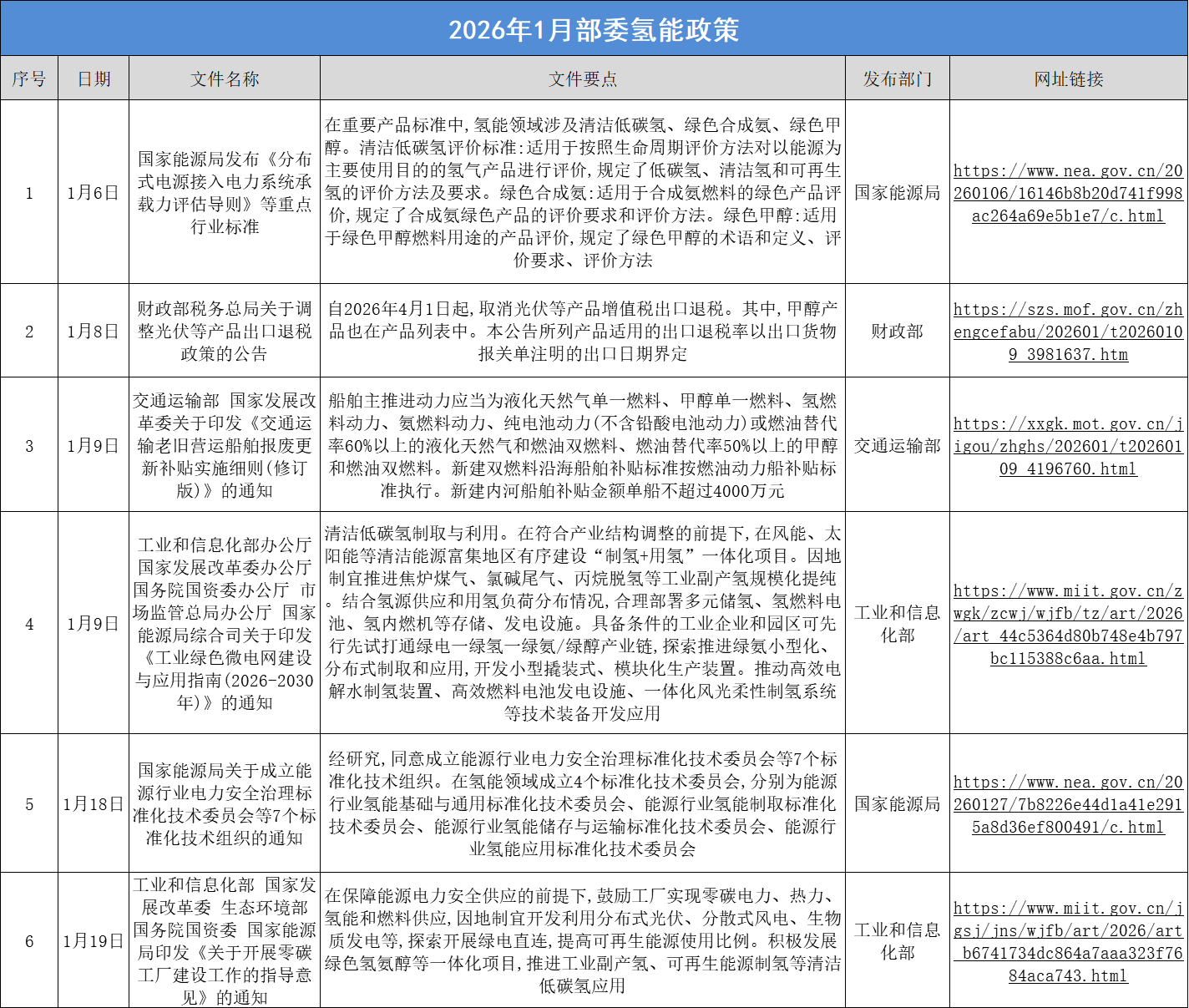Click the 财政部 department cell

pos(898,332)
